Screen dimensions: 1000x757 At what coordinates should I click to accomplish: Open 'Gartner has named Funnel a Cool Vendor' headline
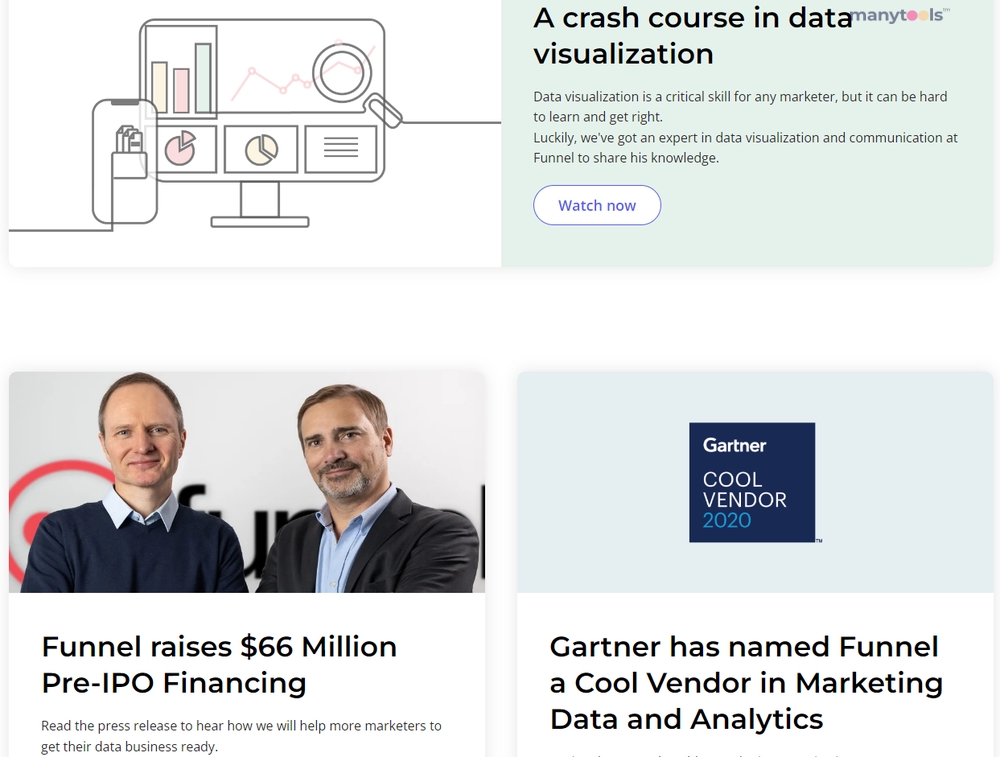(x=746, y=682)
